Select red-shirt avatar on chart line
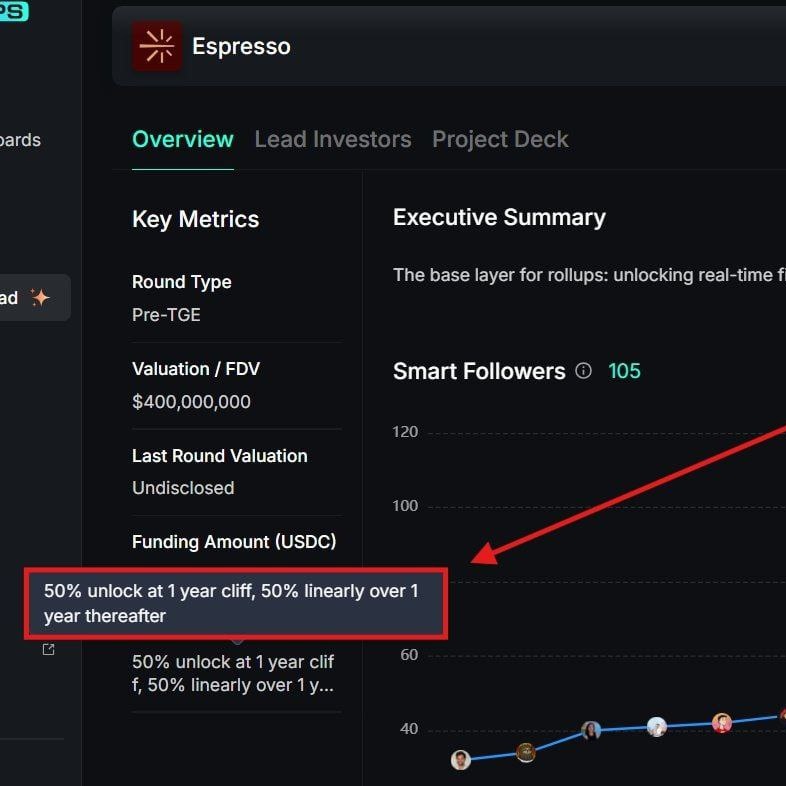The height and width of the screenshot is (786, 786). (x=722, y=723)
